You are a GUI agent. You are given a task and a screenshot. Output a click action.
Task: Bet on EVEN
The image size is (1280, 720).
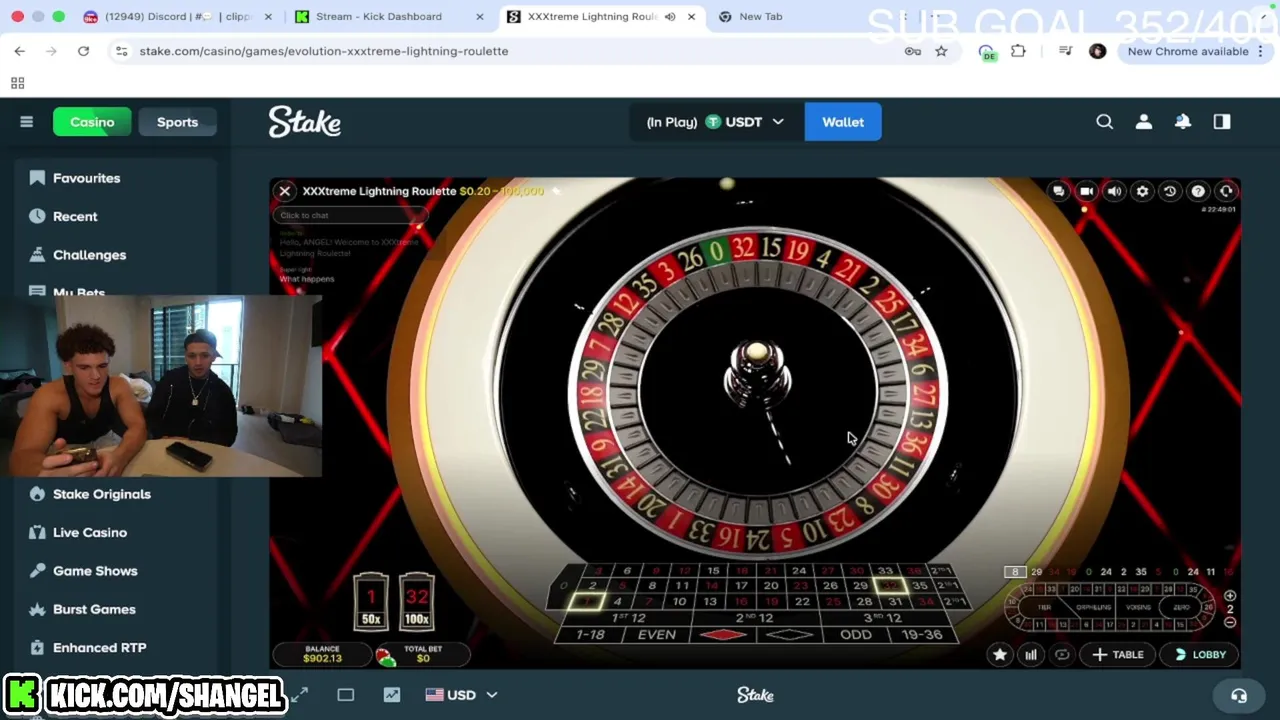click(656, 635)
